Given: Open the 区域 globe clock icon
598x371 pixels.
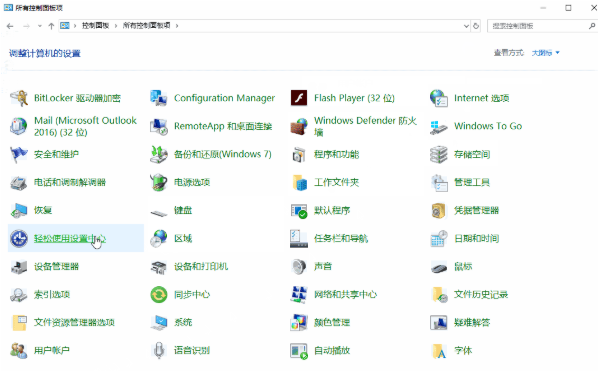Looking at the screenshot, I should (159, 239).
